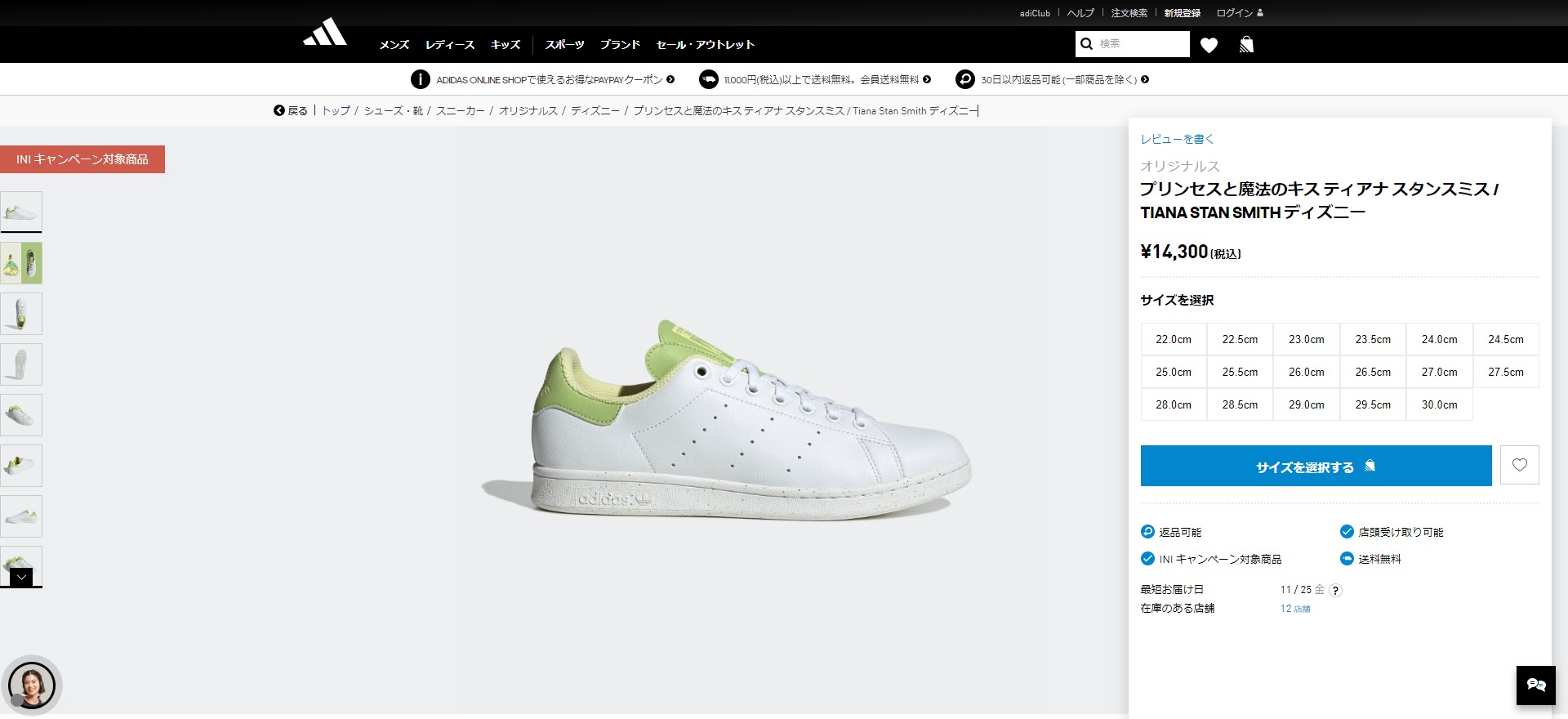
Task: Click the search magnifier icon
Action: pos(1086,44)
